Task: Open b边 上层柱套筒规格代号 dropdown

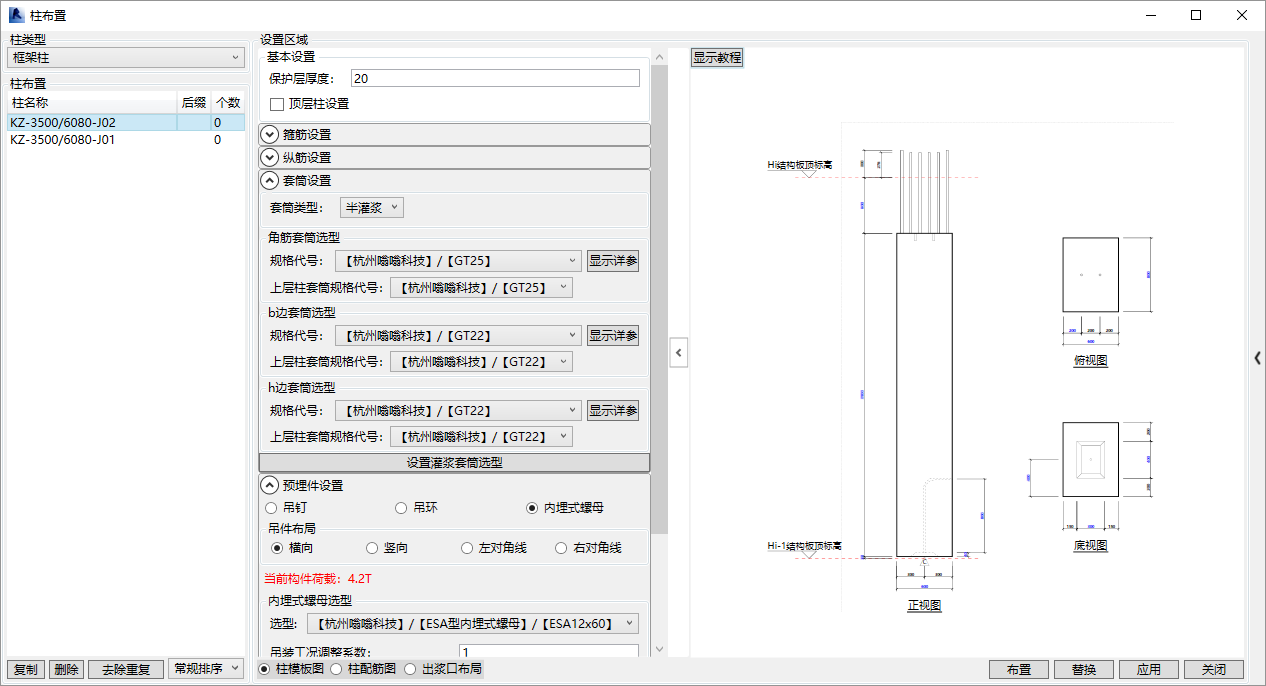Action: coord(481,362)
